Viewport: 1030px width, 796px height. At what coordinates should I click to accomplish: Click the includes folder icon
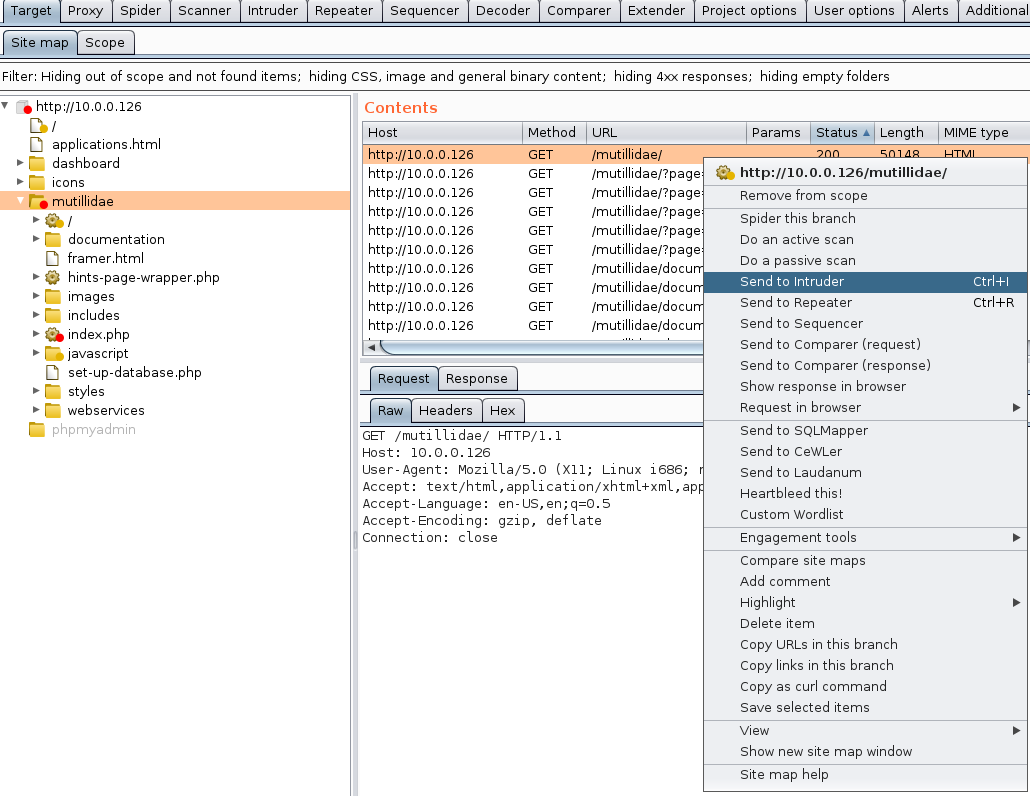(53, 316)
